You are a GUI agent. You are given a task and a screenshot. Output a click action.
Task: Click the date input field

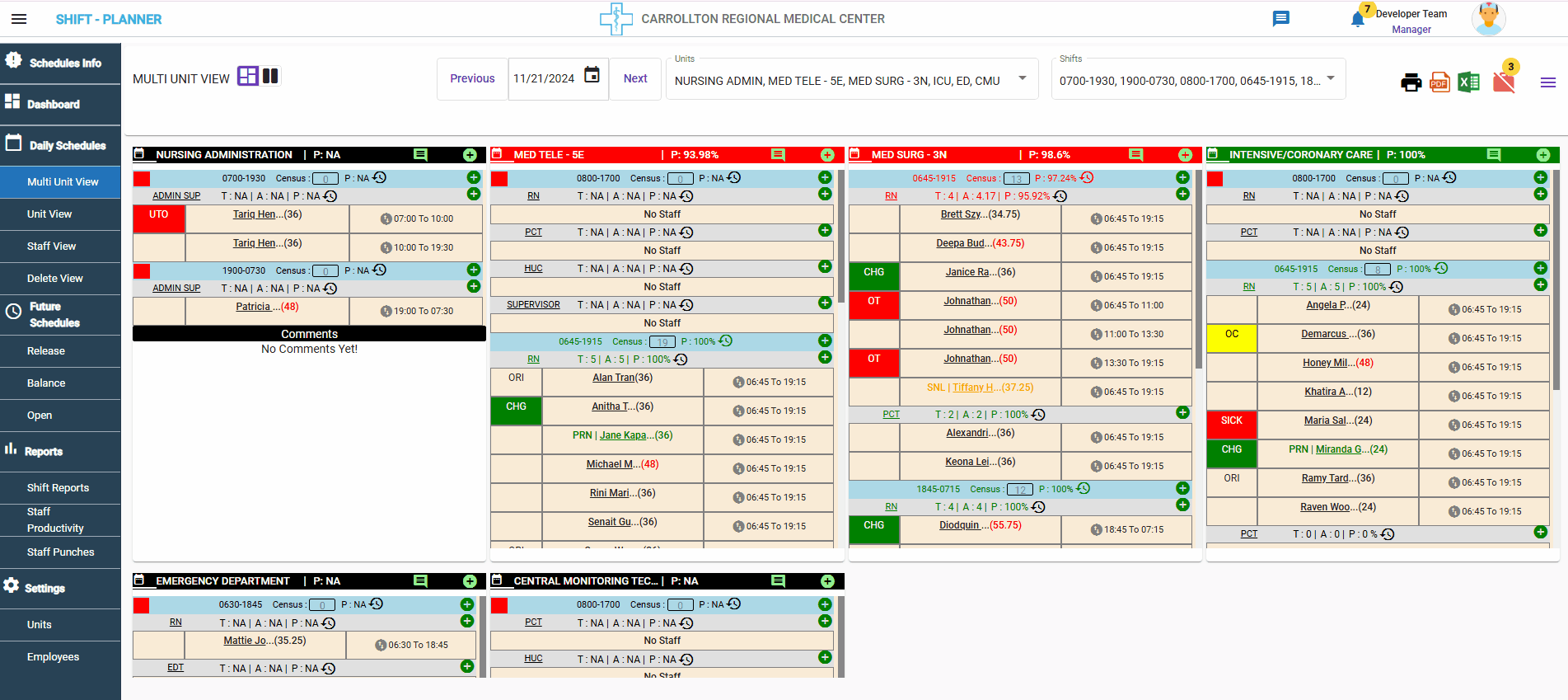[544, 79]
